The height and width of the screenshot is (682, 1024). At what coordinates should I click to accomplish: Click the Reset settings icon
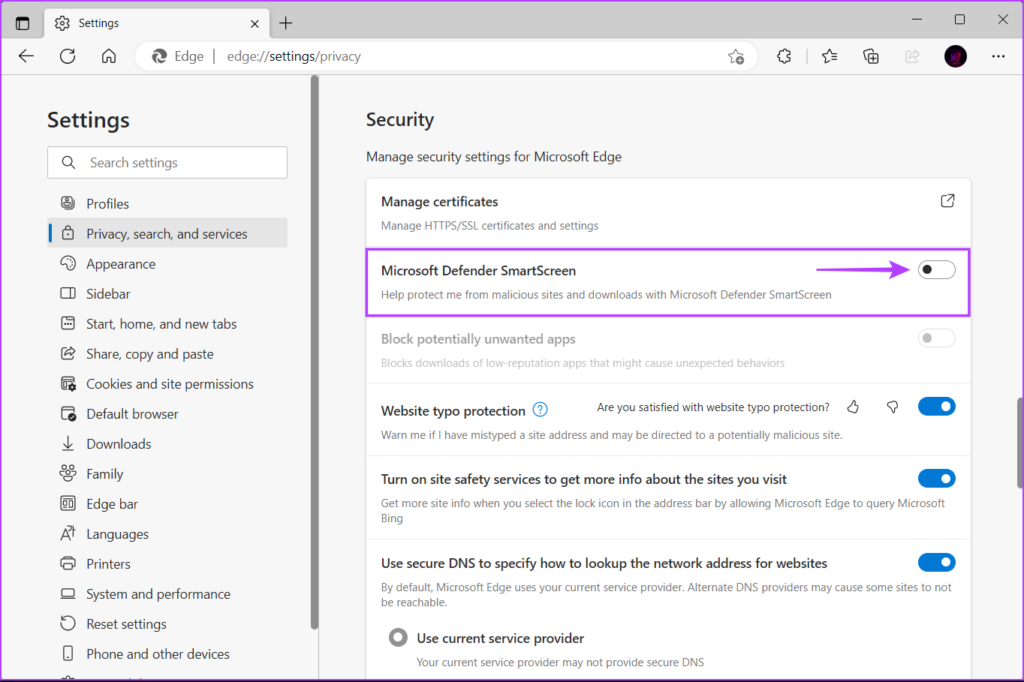tap(68, 623)
